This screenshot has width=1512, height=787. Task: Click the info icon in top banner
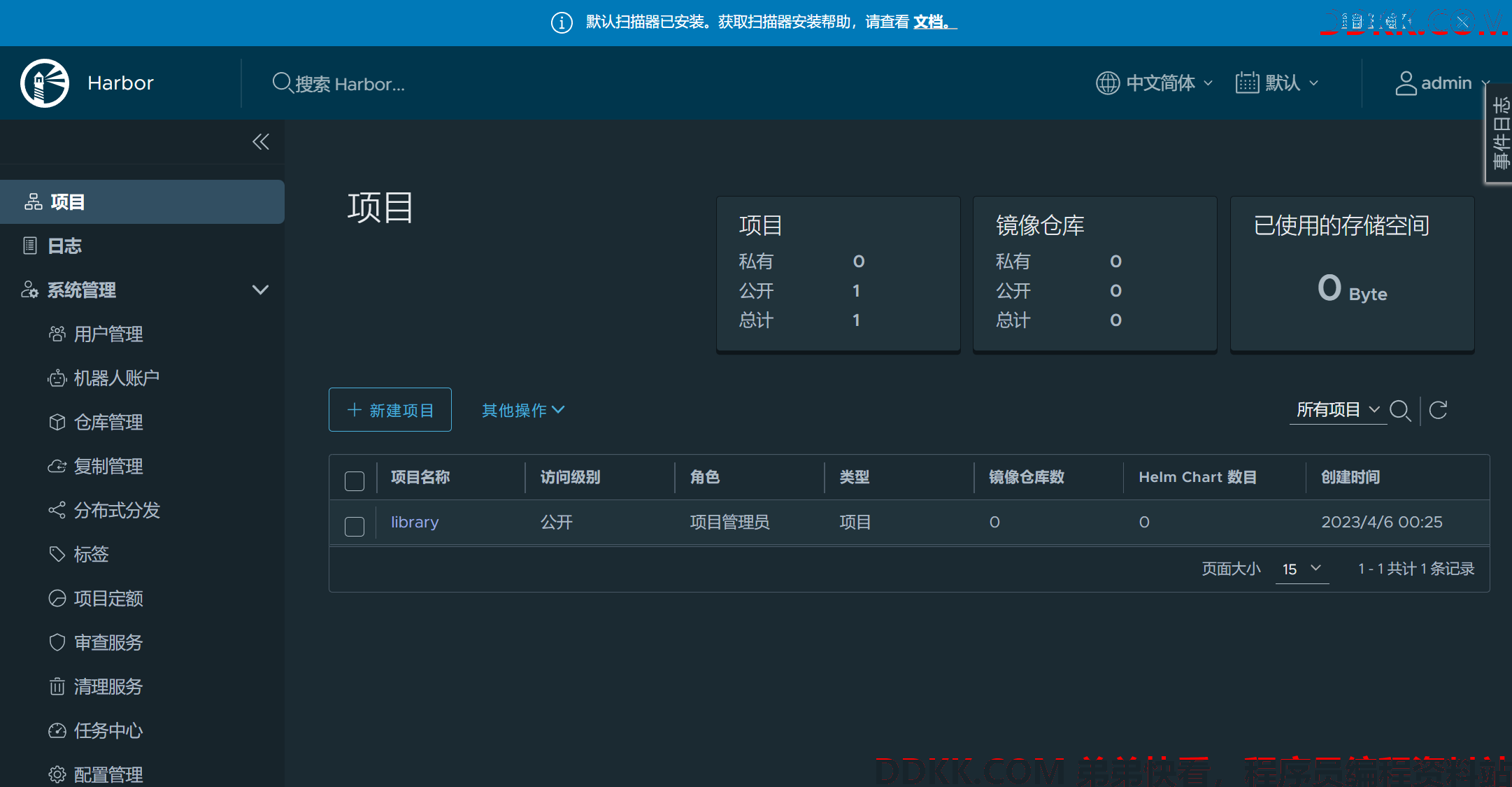click(562, 22)
